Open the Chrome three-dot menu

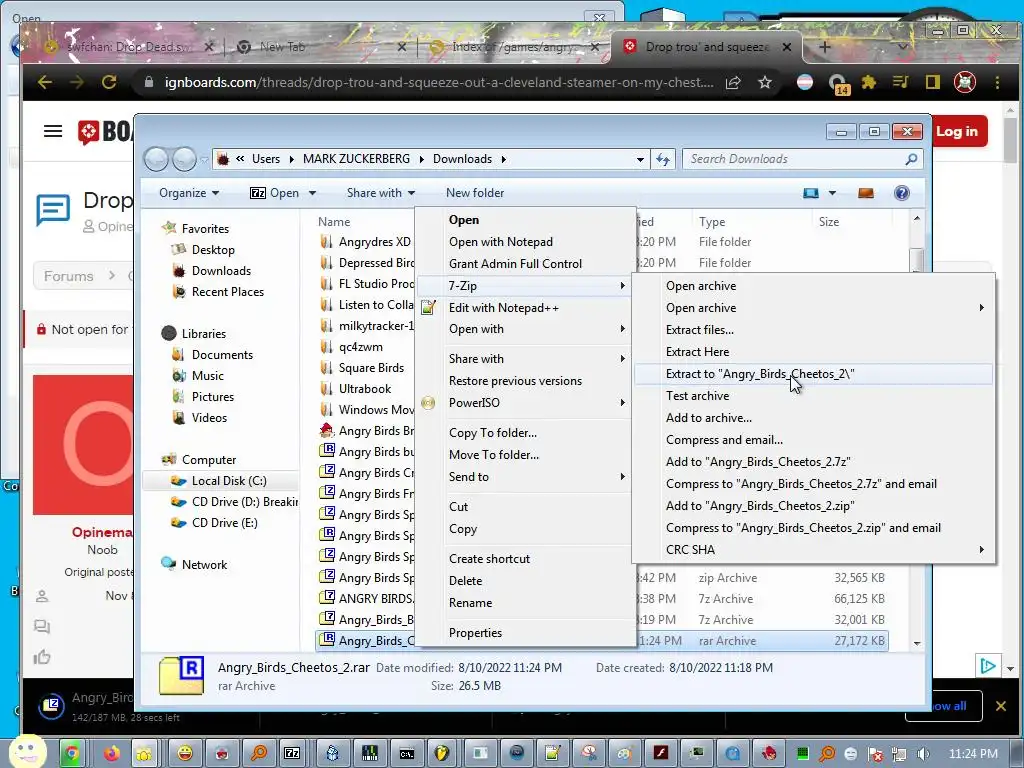pyautogui.click(x=997, y=82)
